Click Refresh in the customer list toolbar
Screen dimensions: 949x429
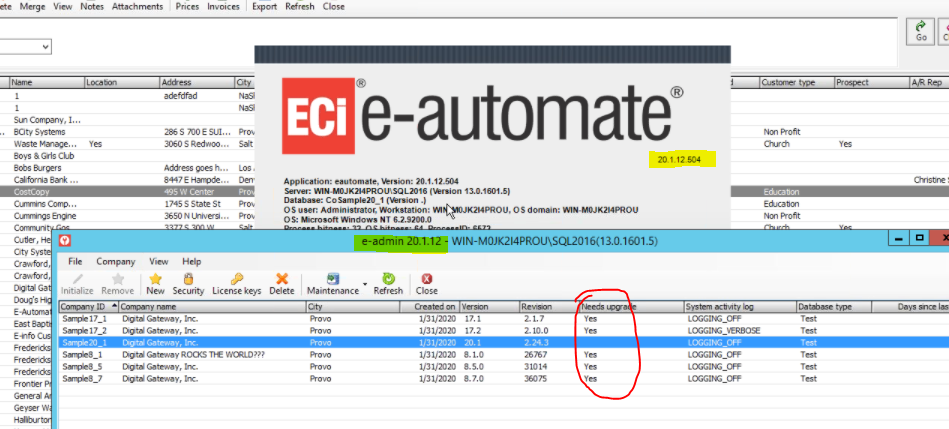click(x=300, y=7)
